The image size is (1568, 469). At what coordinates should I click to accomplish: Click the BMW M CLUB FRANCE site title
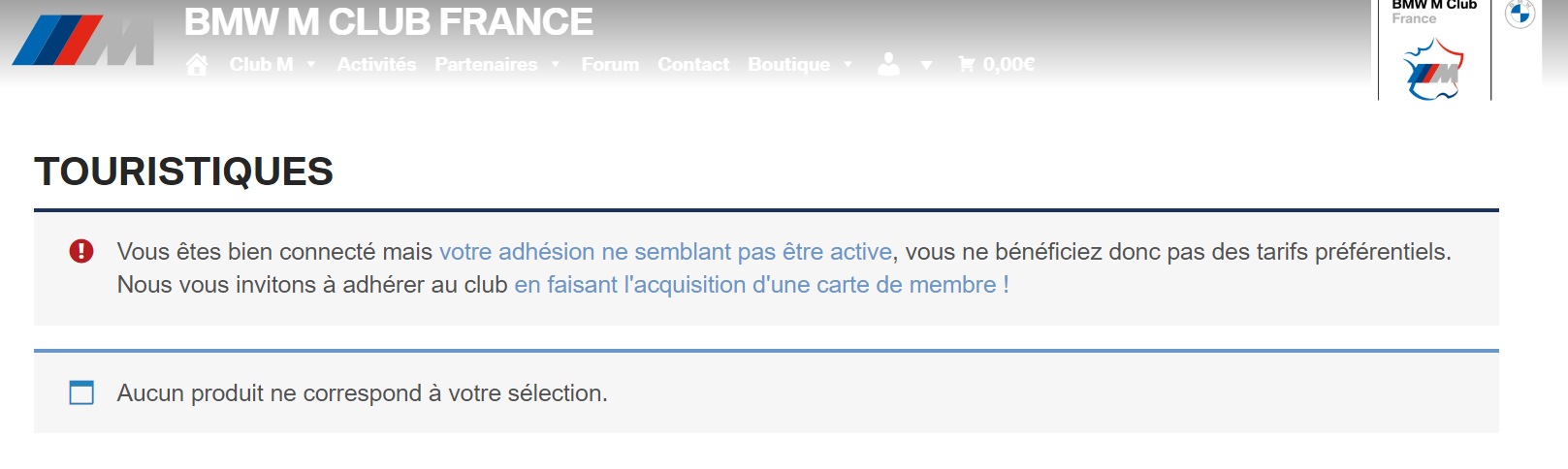(x=388, y=22)
